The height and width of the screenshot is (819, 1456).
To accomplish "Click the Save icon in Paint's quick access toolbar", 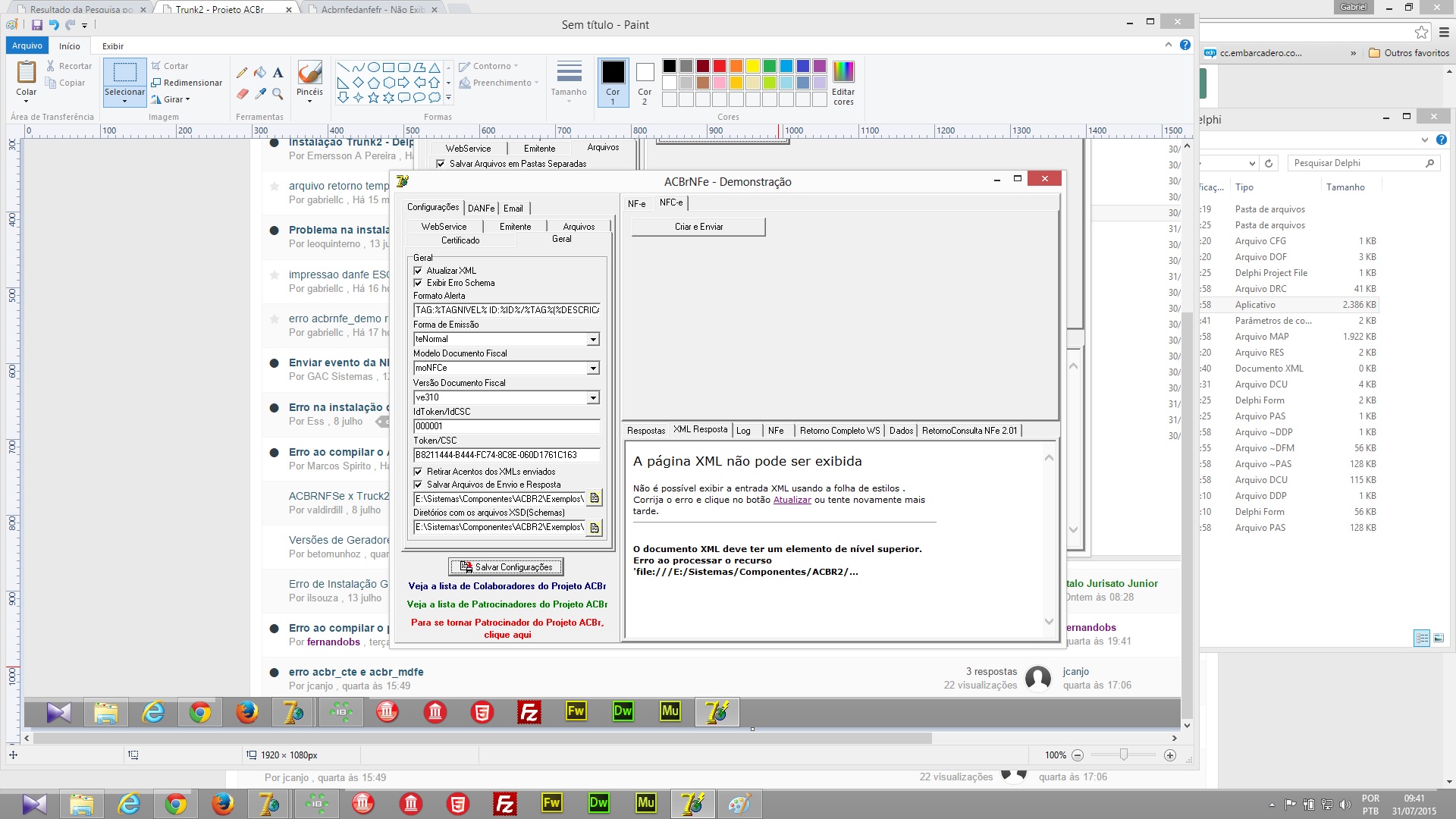I will pyautogui.click(x=36, y=25).
